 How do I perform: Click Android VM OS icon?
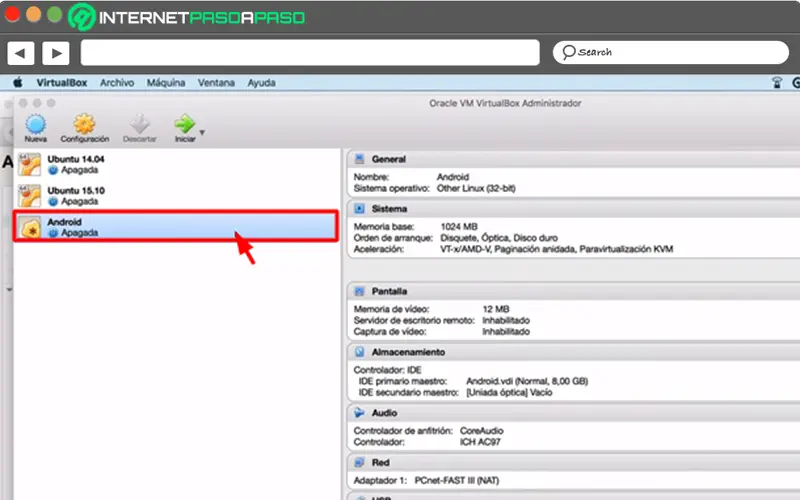coord(31,228)
